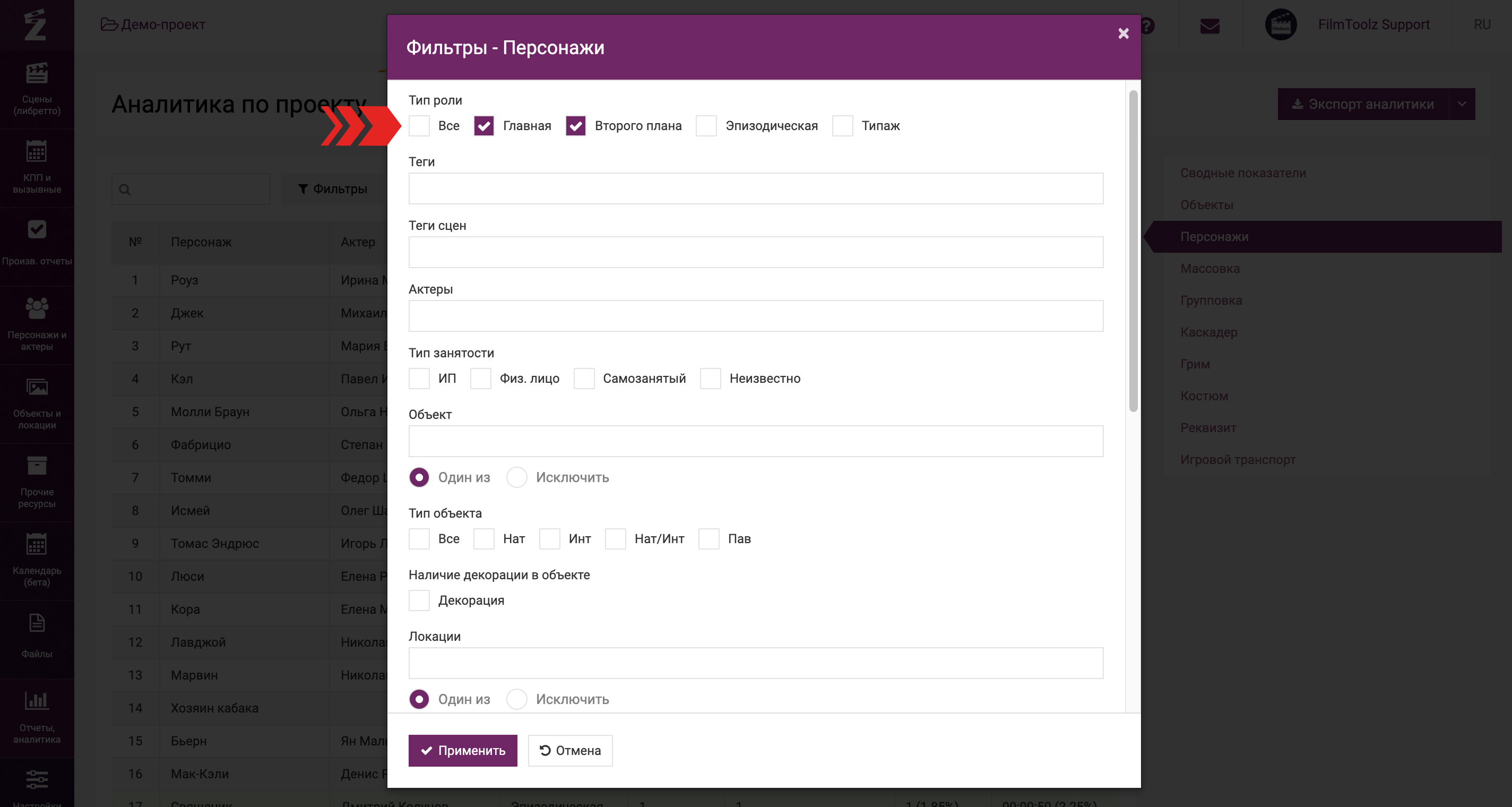Viewport: 1512px width, 807px height.
Task: Check the Самозанятый checkbox
Action: pos(584,378)
